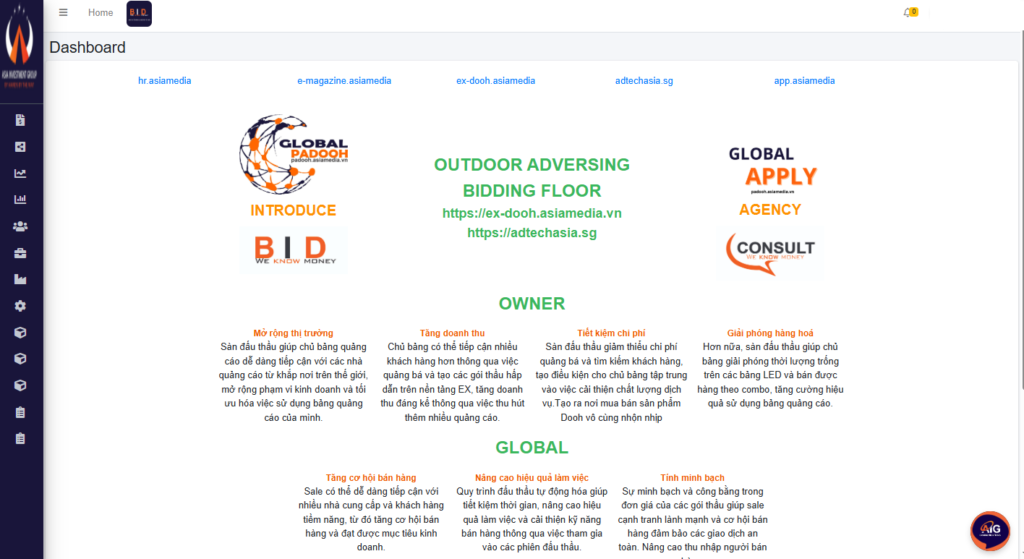
Task: Open the notification bell
Action: (x=908, y=13)
